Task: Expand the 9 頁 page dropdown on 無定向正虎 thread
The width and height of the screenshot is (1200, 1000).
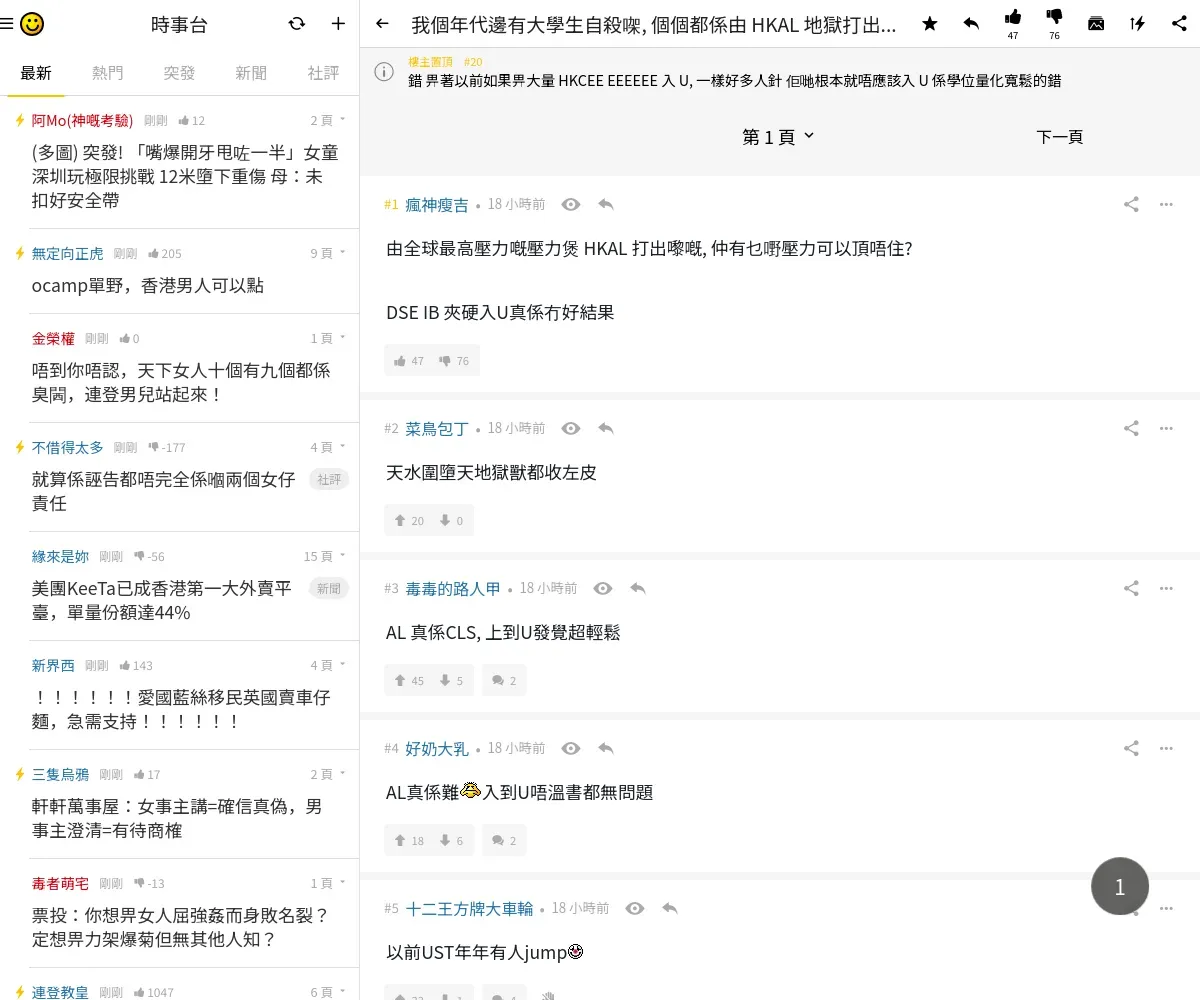Action: tap(328, 254)
